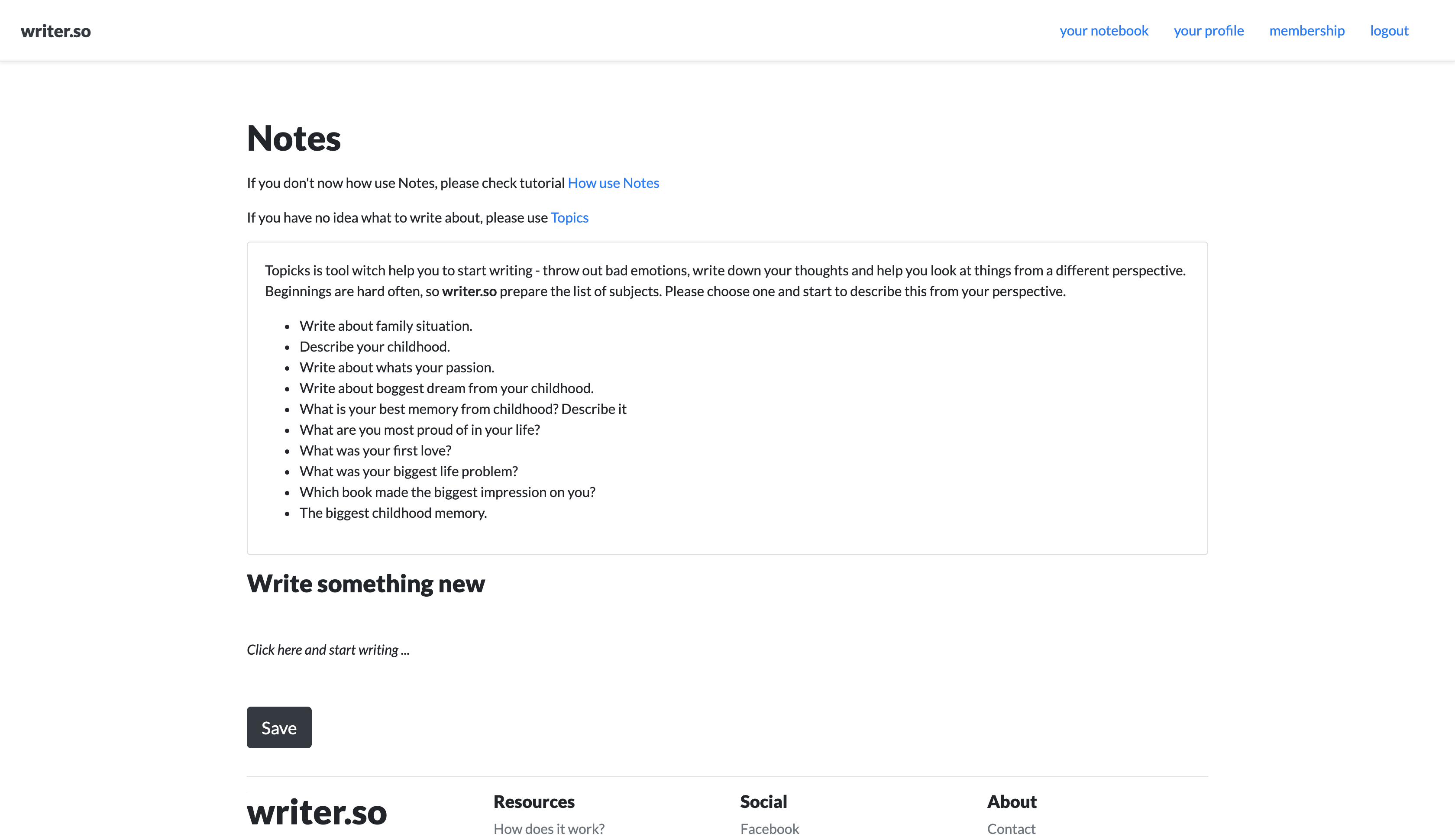The width and height of the screenshot is (1455, 840).
Task: Click the Topics link
Action: 569,217
